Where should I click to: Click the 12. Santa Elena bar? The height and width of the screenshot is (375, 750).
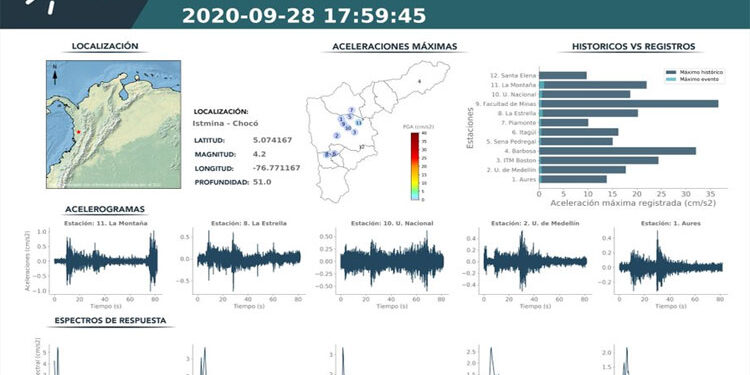tap(562, 75)
